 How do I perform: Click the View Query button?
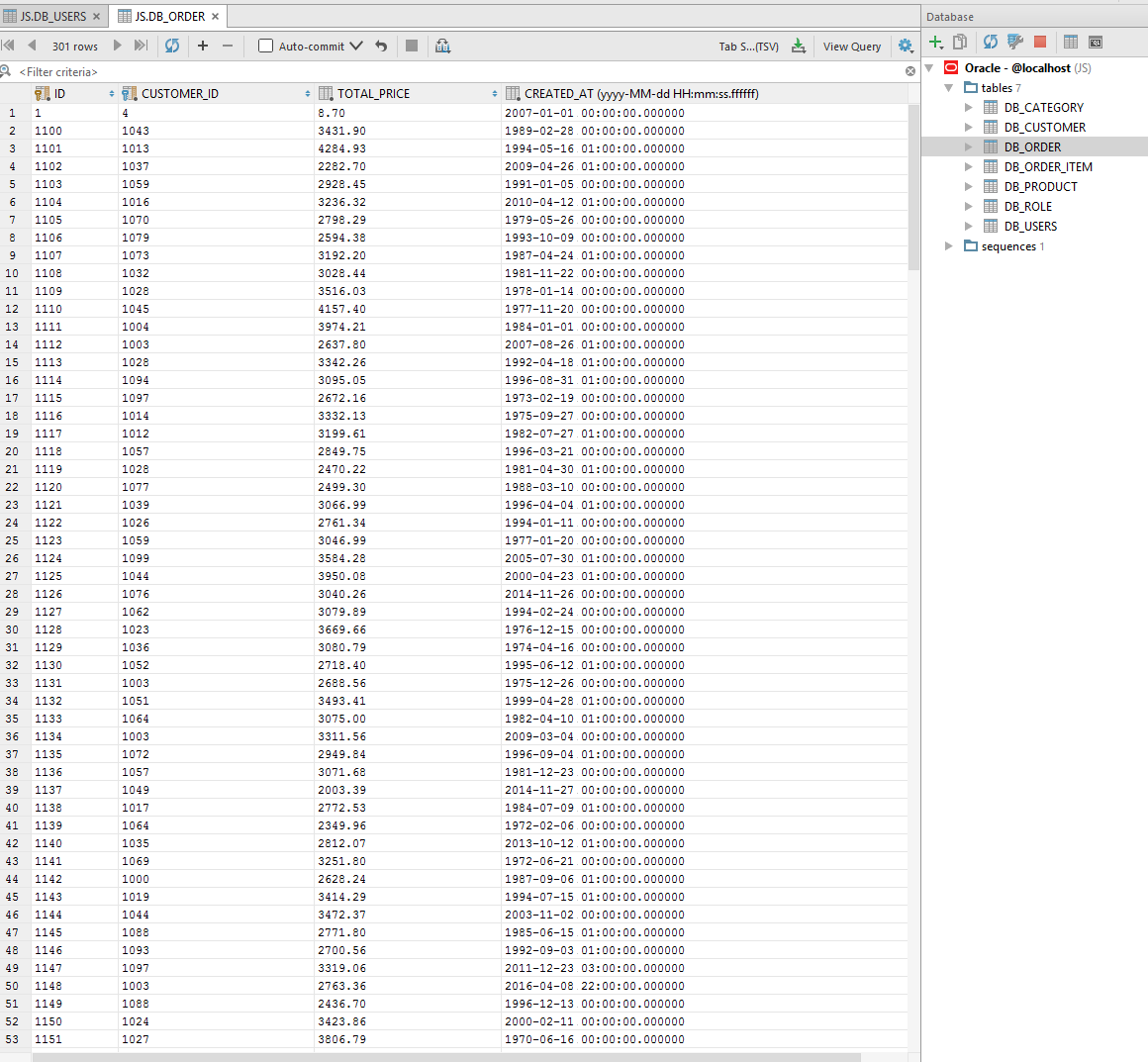[x=851, y=47]
